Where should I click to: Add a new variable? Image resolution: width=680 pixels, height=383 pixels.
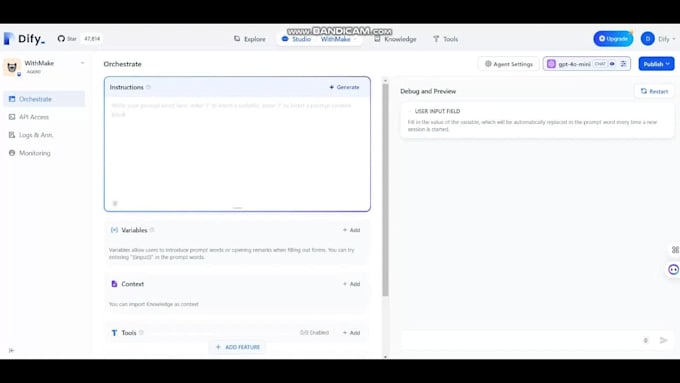pyautogui.click(x=352, y=230)
